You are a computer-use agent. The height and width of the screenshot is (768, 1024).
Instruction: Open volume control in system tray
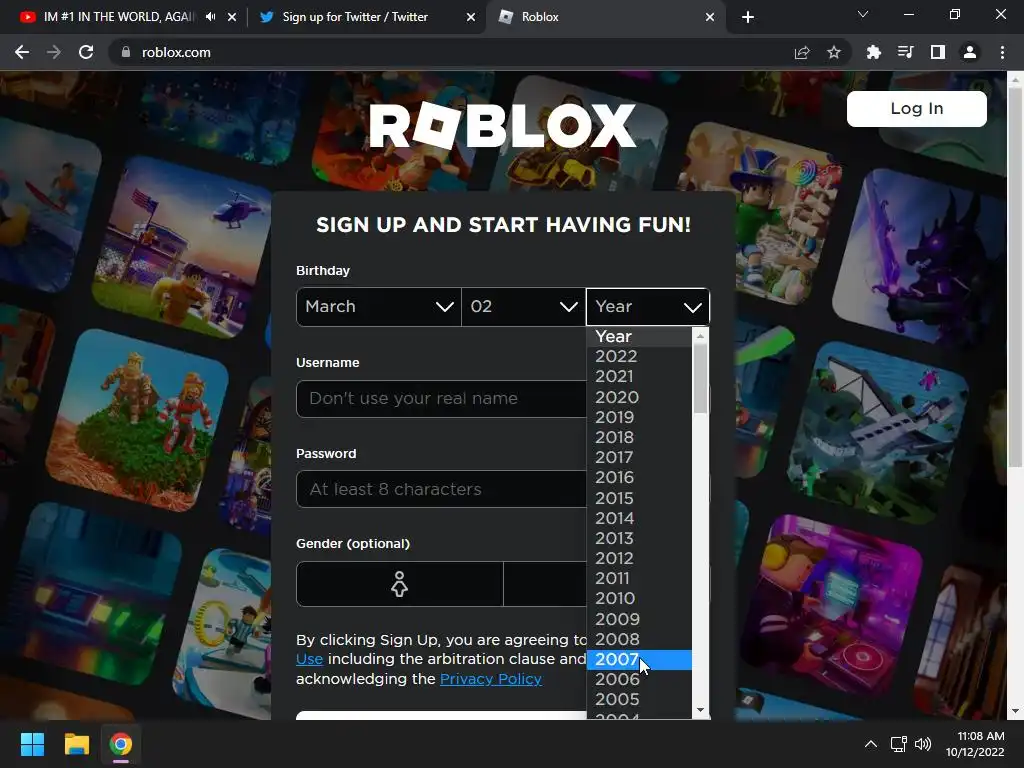point(923,744)
